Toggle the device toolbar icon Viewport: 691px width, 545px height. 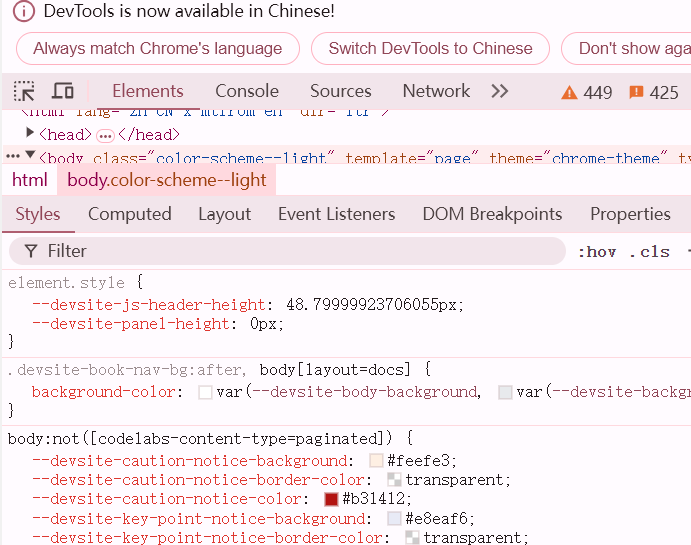point(63,92)
